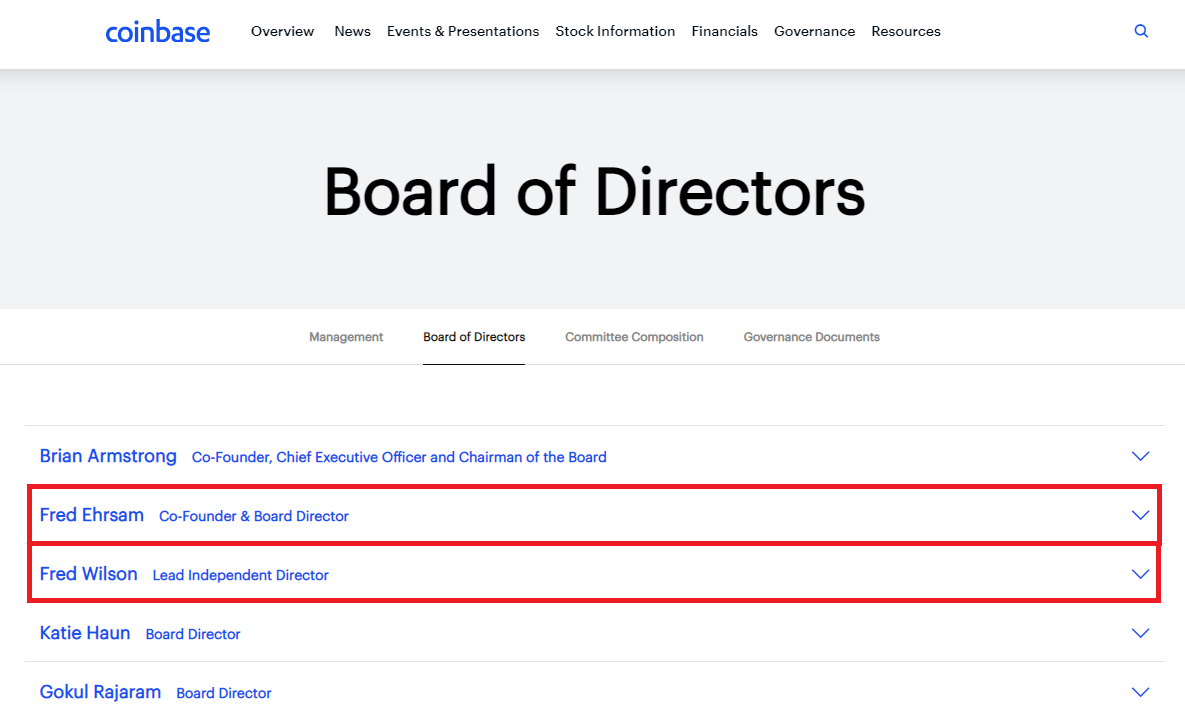This screenshot has height=719, width=1185.
Task: Open the Financials menu
Action: click(724, 31)
